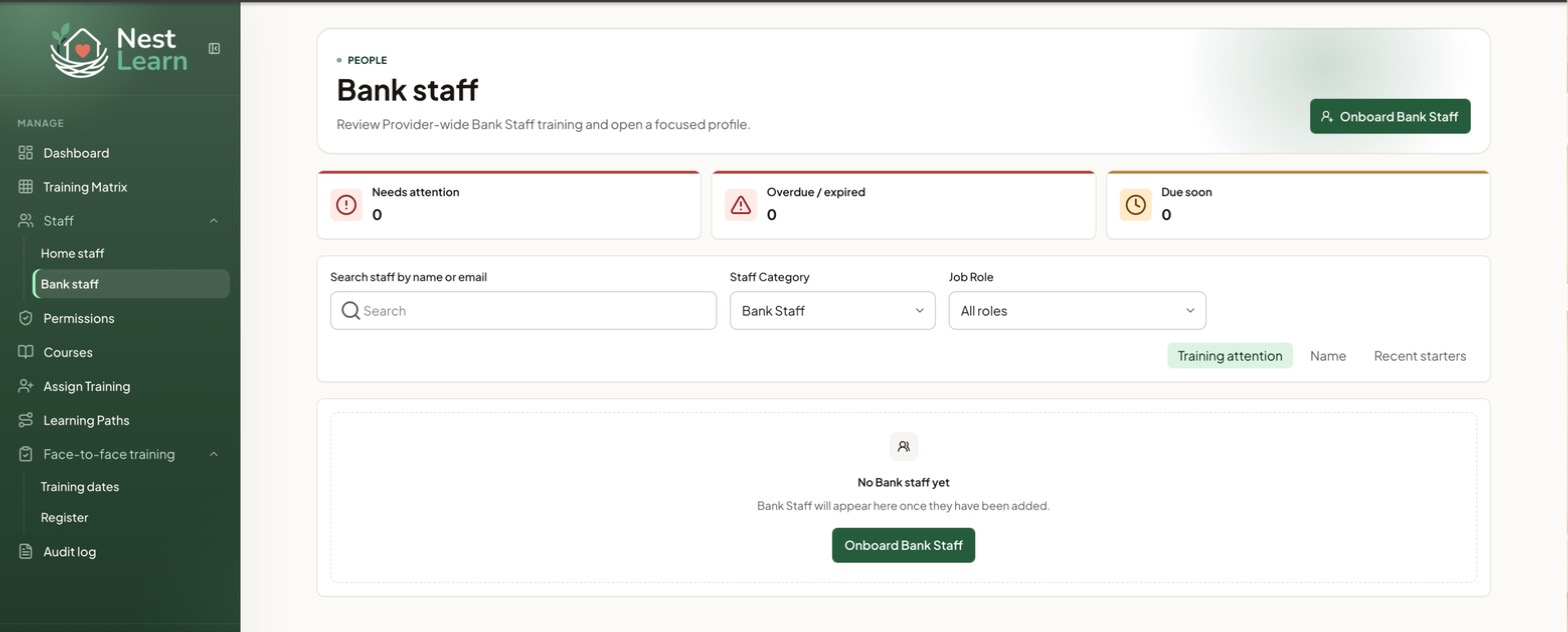Click Onboard Bank Staff in empty state
This screenshot has height=632, width=1568.
903,545
